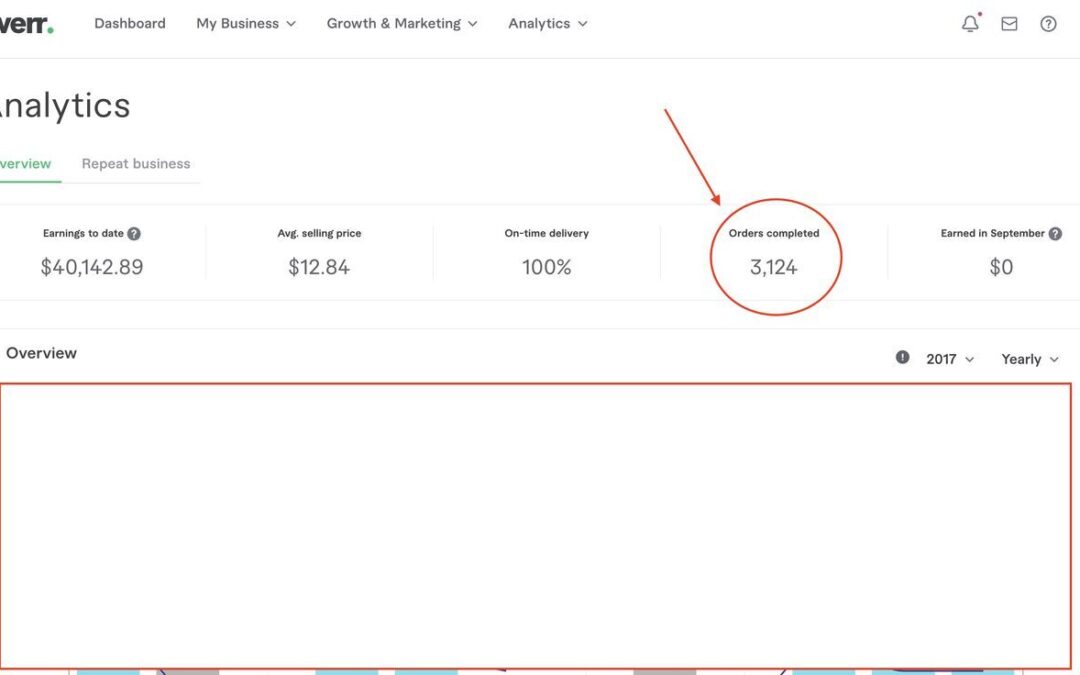This screenshot has width=1080, height=675.
Task: Open the Analytics dropdown in the navbar
Action: 547,24
